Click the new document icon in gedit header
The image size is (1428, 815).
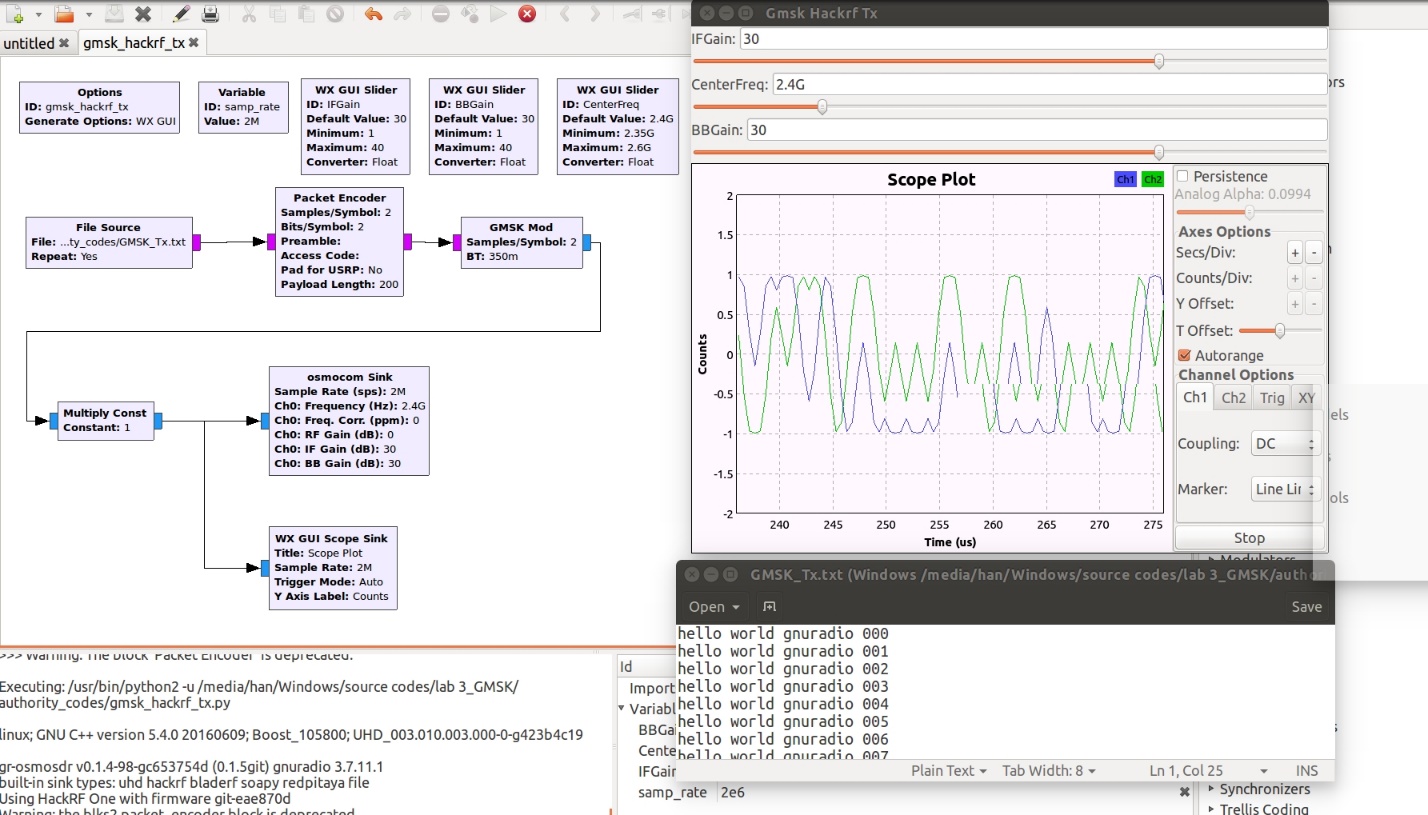click(x=769, y=606)
